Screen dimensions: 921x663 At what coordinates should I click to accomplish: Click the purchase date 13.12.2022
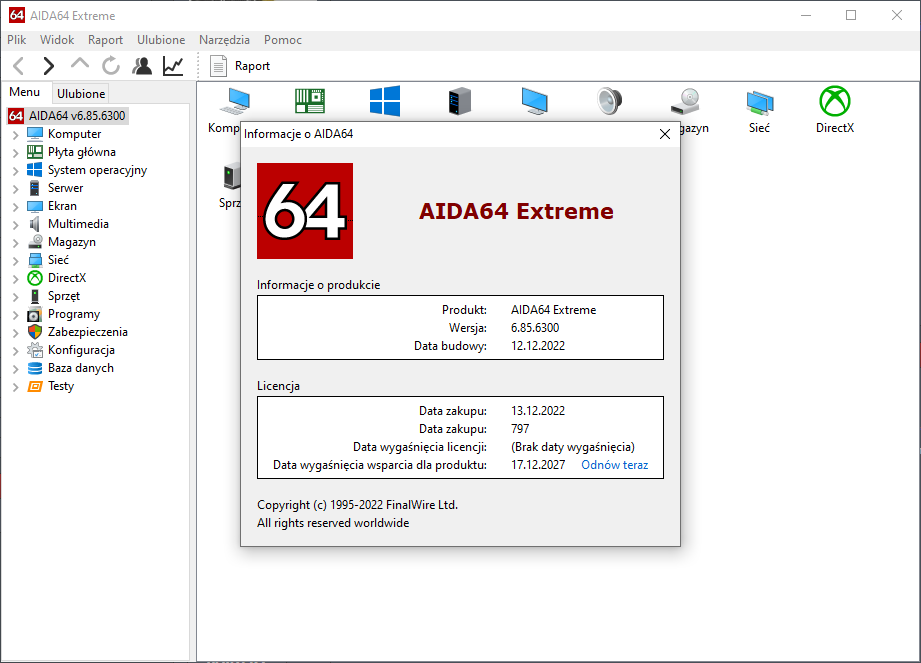[x=537, y=411]
